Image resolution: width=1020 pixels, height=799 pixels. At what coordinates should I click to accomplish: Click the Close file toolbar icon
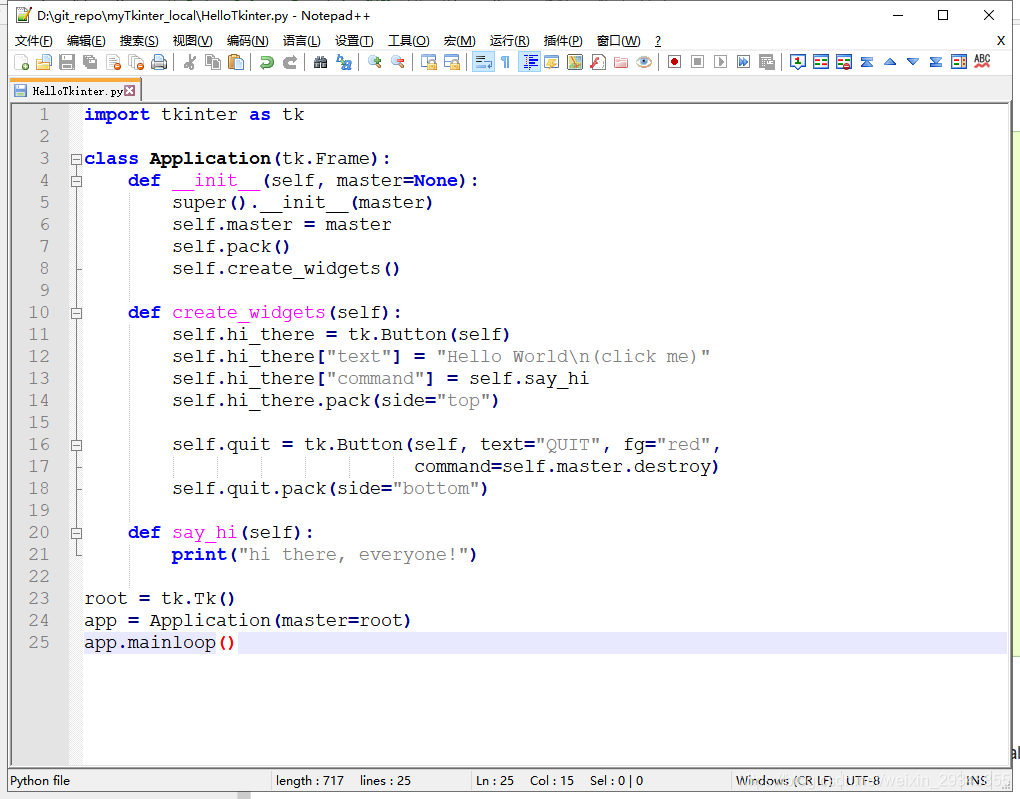point(113,62)
